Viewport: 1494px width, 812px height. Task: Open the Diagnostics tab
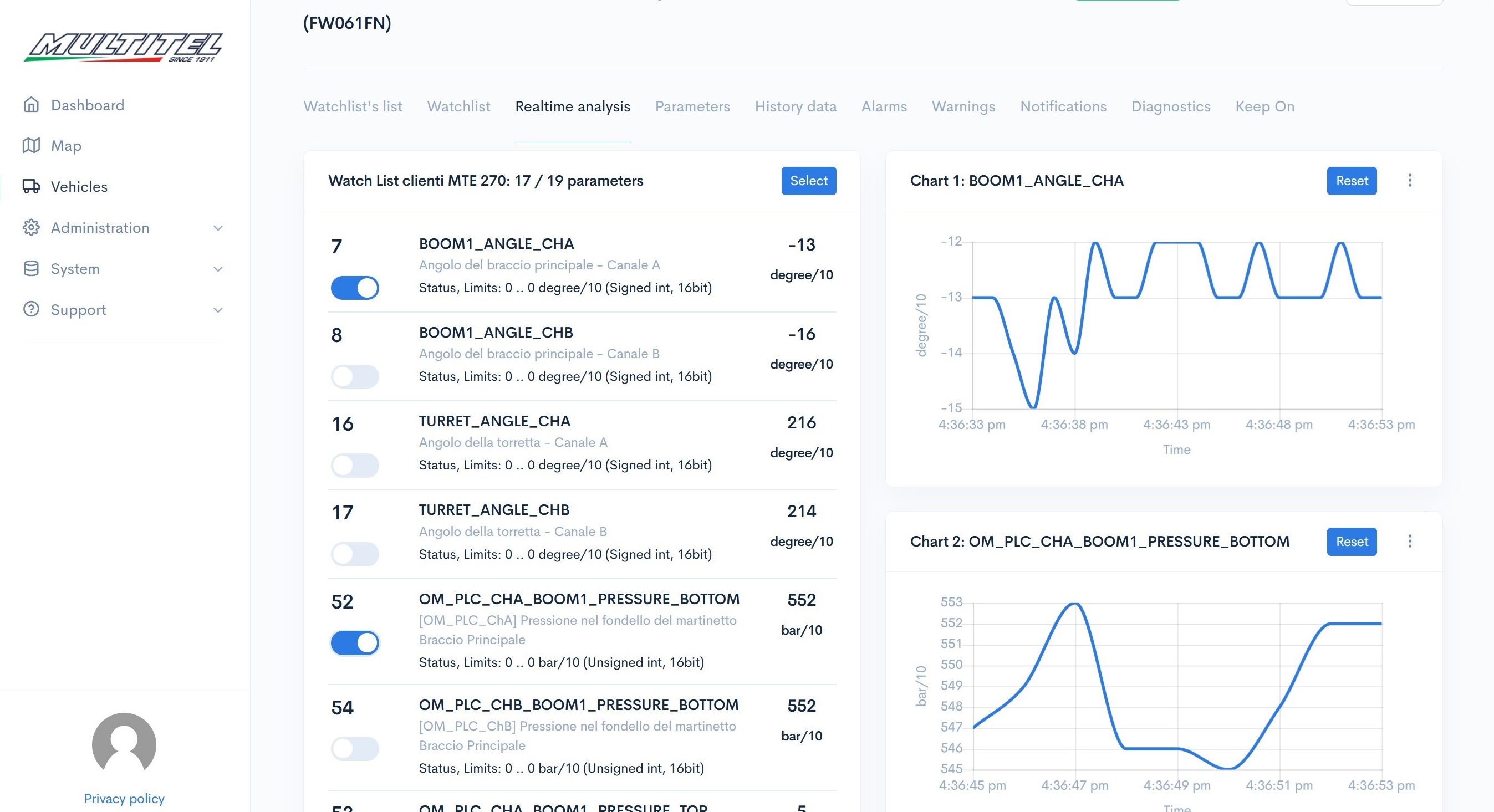[1170, 107]
